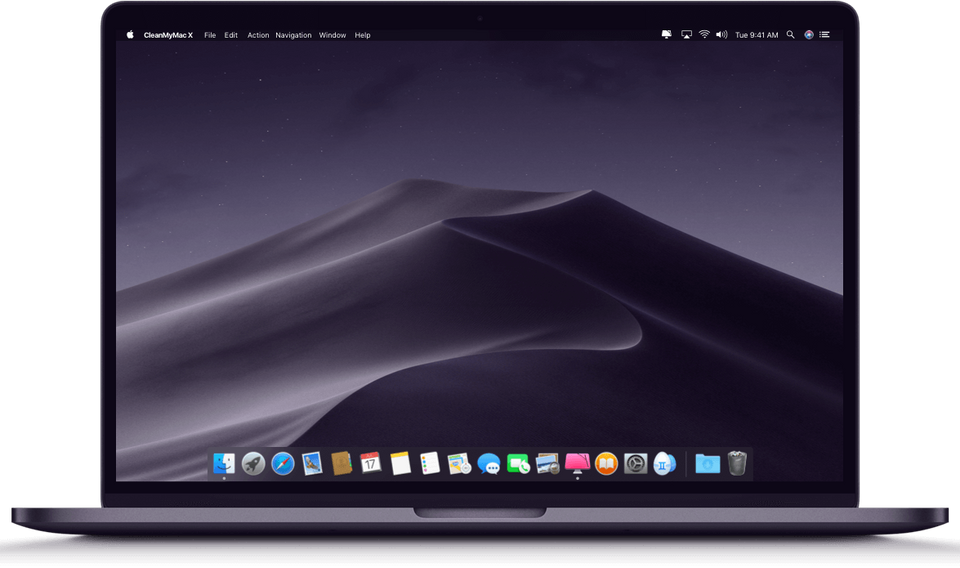The width and height of the screenshot is (960, 568).
Task: Open Launchpad rocket icon in Dock
Action: point(253,463)
